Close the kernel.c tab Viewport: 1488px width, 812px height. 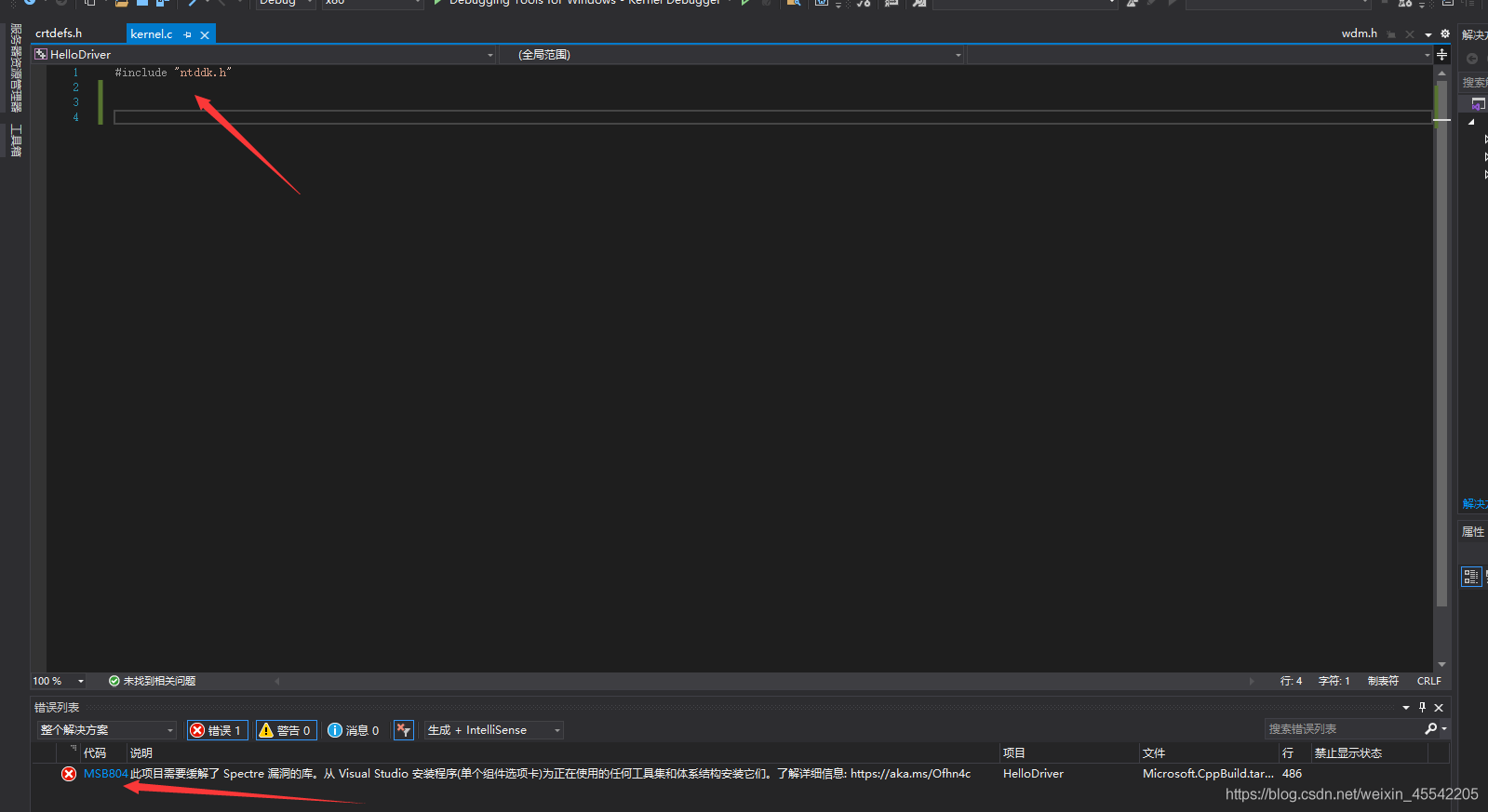(x=205, y=35)
